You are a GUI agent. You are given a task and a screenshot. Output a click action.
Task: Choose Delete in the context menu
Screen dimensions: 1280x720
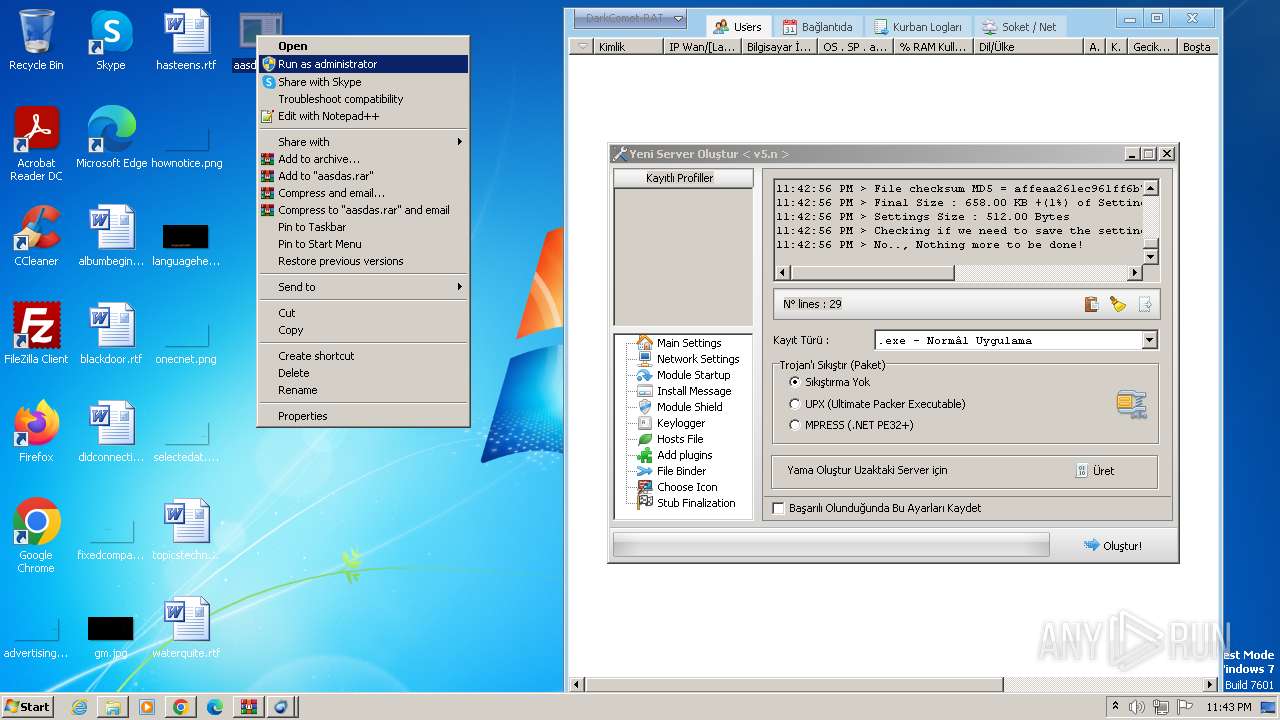[x=364, y=373]
